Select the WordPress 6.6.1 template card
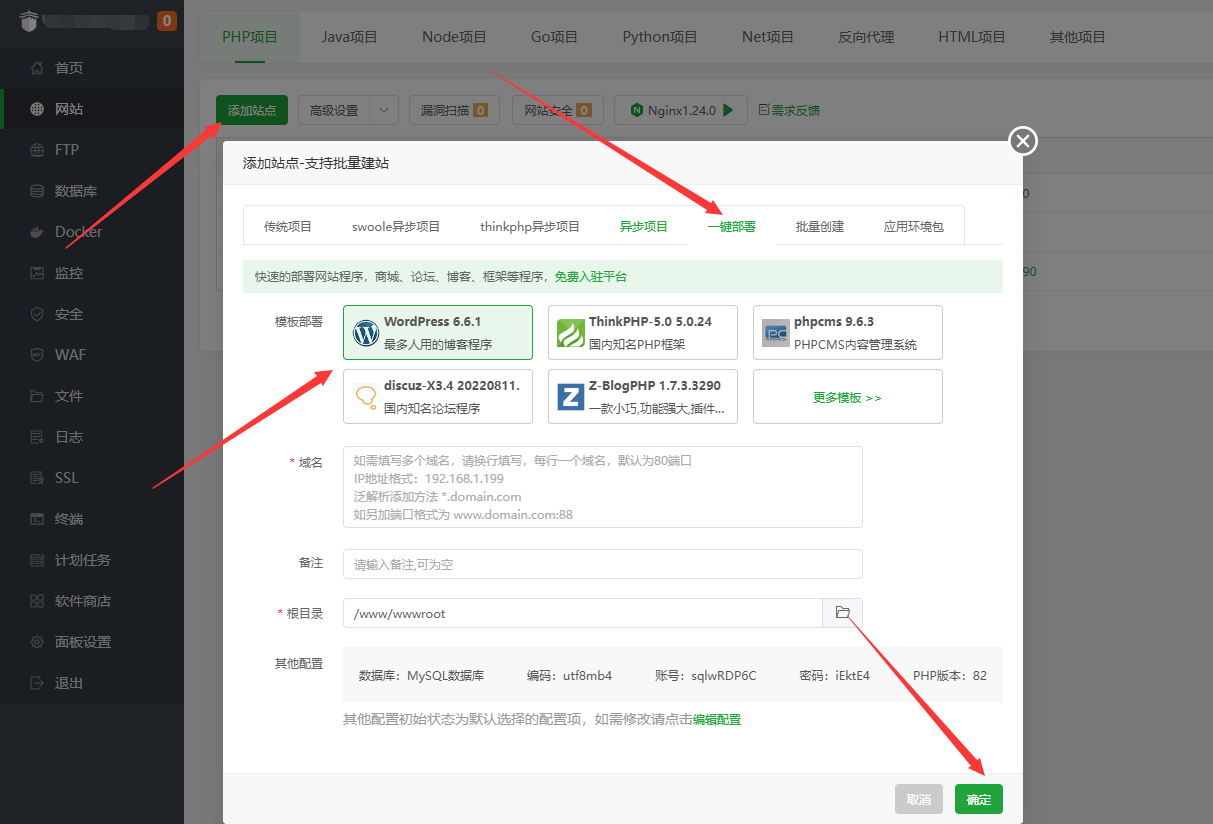 pos(438,333)
